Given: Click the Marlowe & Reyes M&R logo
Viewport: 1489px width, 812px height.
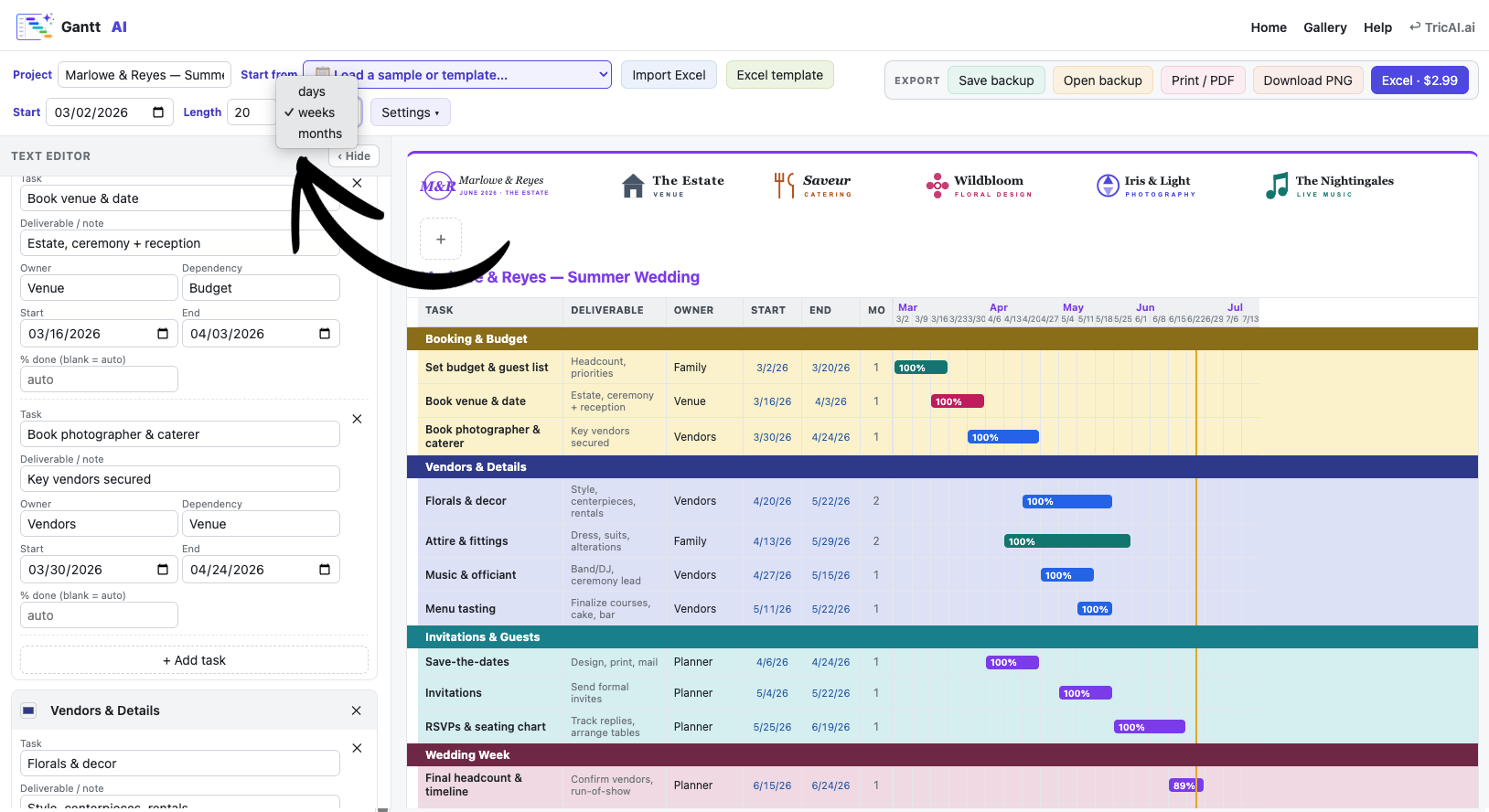Looking at the screenshot, I should pyautogui.click(x=485, y=186).
